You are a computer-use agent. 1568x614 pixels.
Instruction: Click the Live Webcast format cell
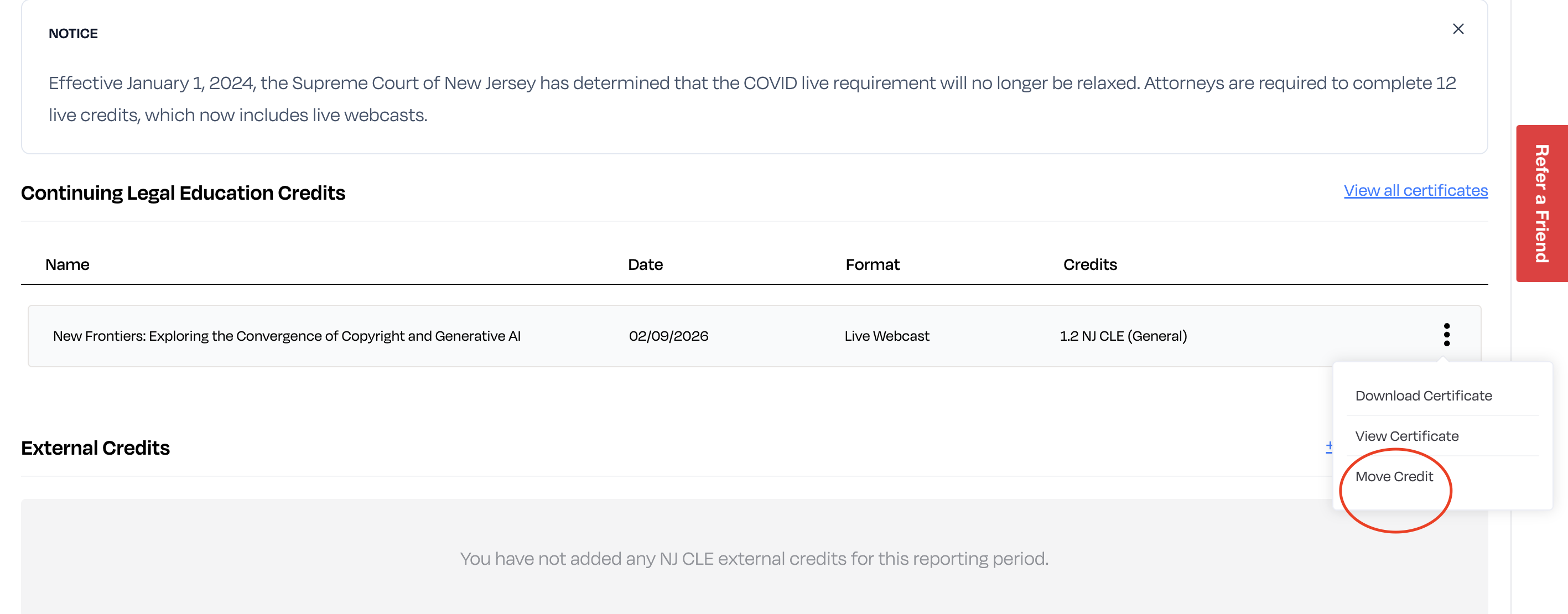point(886,336)
